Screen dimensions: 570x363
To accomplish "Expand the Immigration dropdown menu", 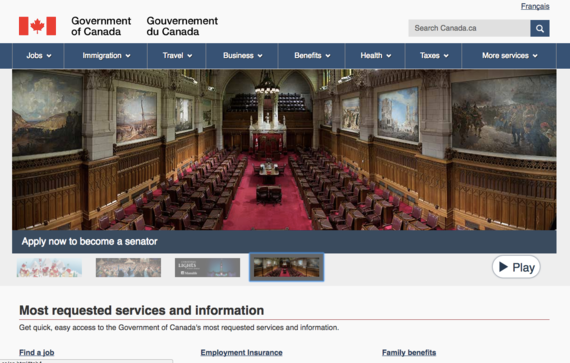I will 106,56.
